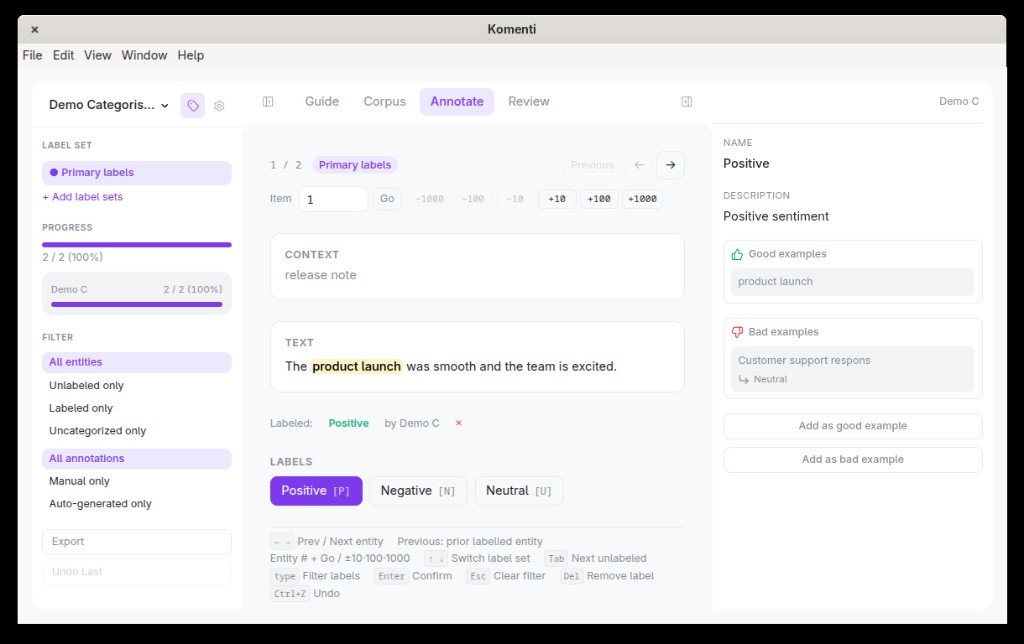
Task: Apply the Negative [N] label
Action: (x=418, y=491)
